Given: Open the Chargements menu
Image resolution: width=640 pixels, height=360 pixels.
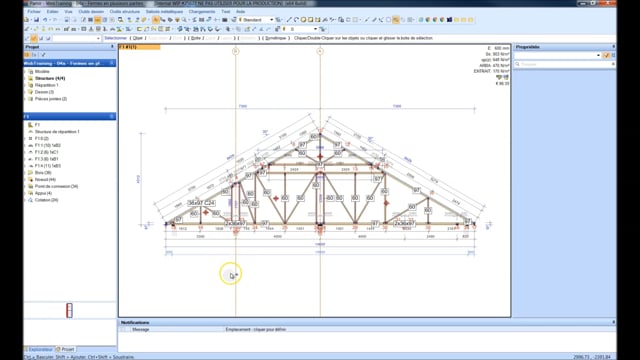Looking at the screenshot, I should click(202, 11).
